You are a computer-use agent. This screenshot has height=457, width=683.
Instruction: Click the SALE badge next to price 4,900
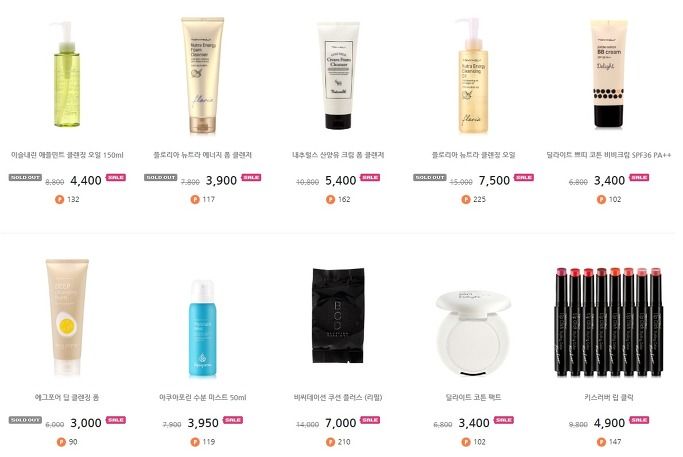pos(639,420)
